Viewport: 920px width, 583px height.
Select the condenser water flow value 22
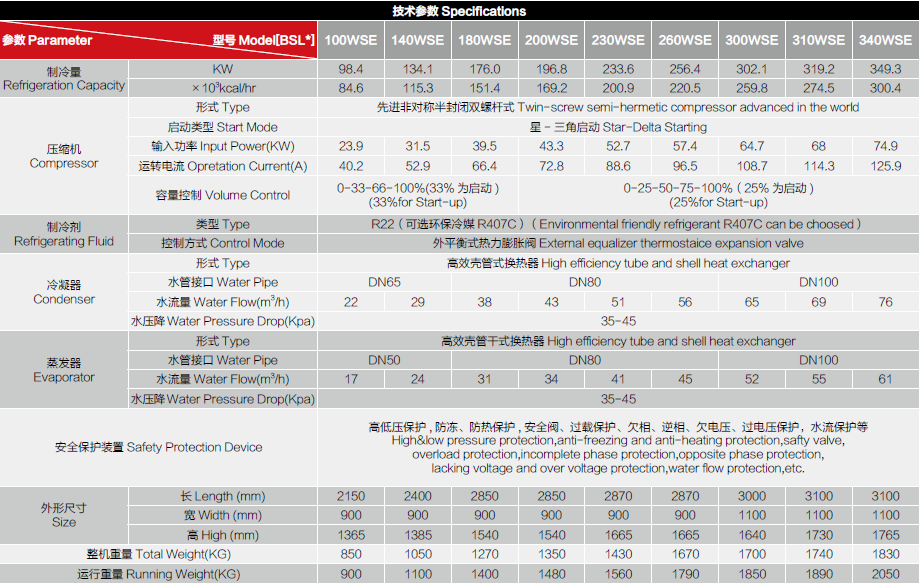point(351,302)
